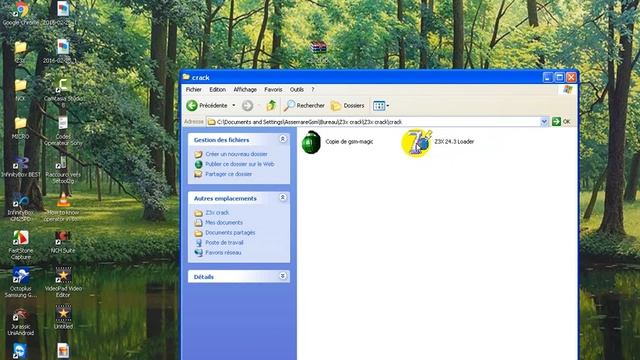Screen dimensions: 640x360
Task: Select the MICRO folder on desktop
Action: click(x=20, y=128)
